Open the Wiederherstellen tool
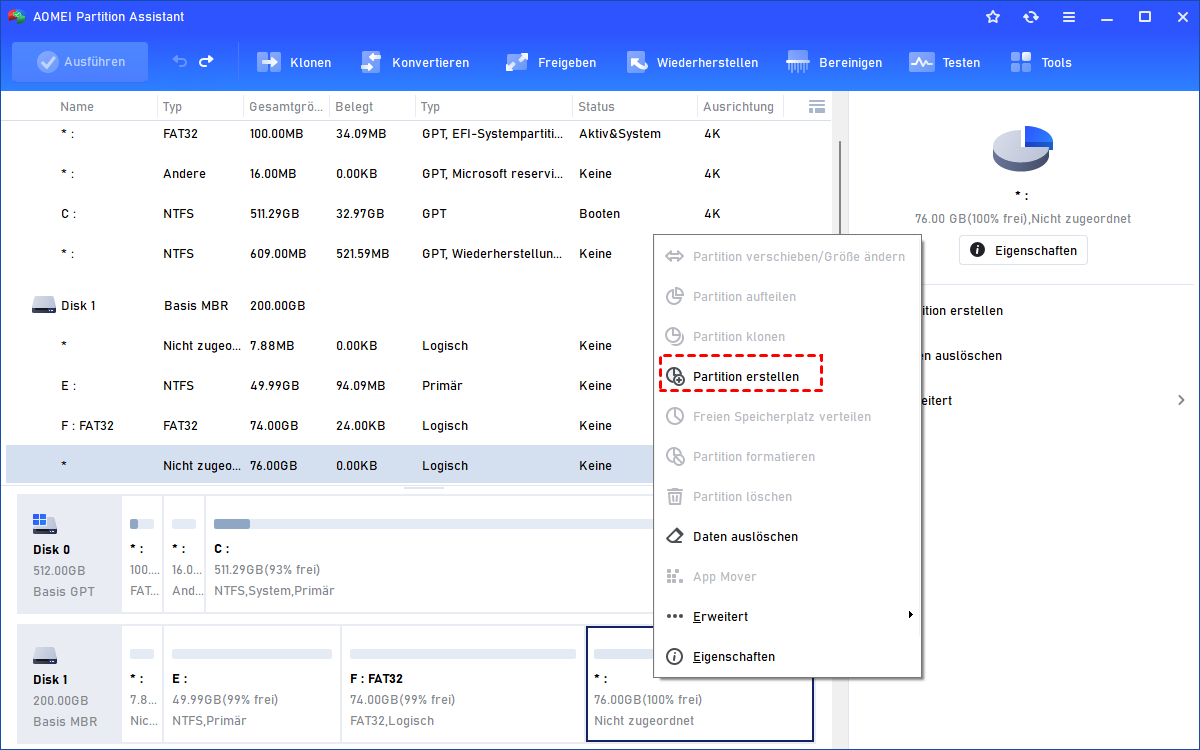The image size is (1200, 750). click(x=692, y=62)
